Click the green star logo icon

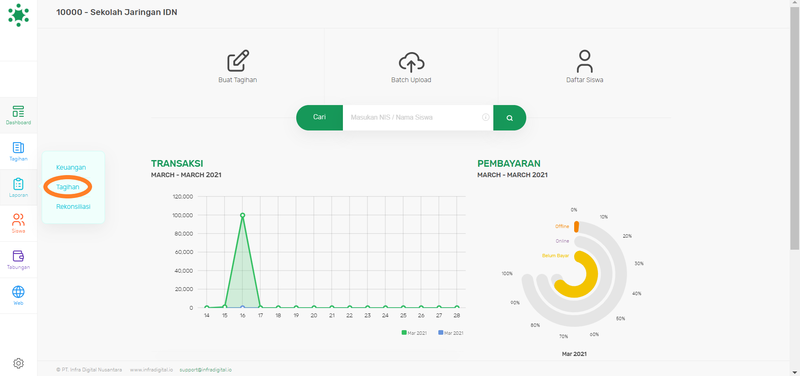(x=18, y=15)
